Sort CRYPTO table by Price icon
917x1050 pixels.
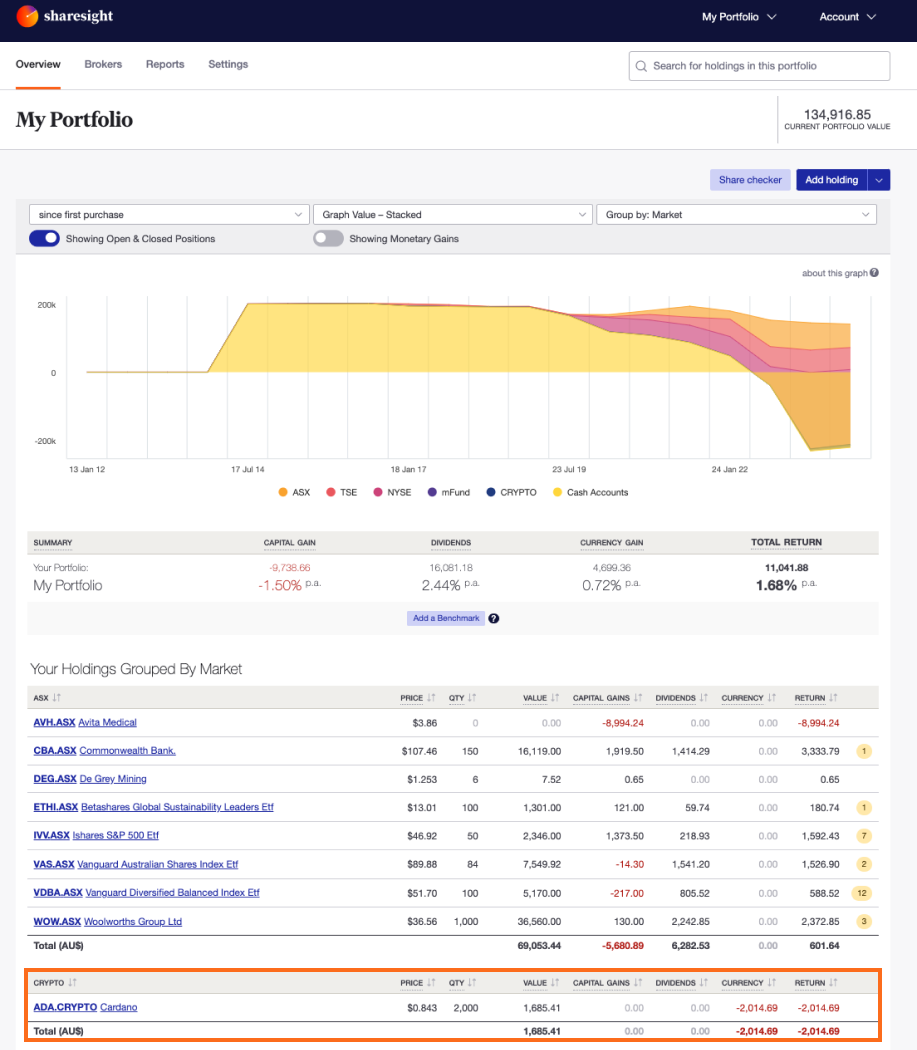[431, 982]
